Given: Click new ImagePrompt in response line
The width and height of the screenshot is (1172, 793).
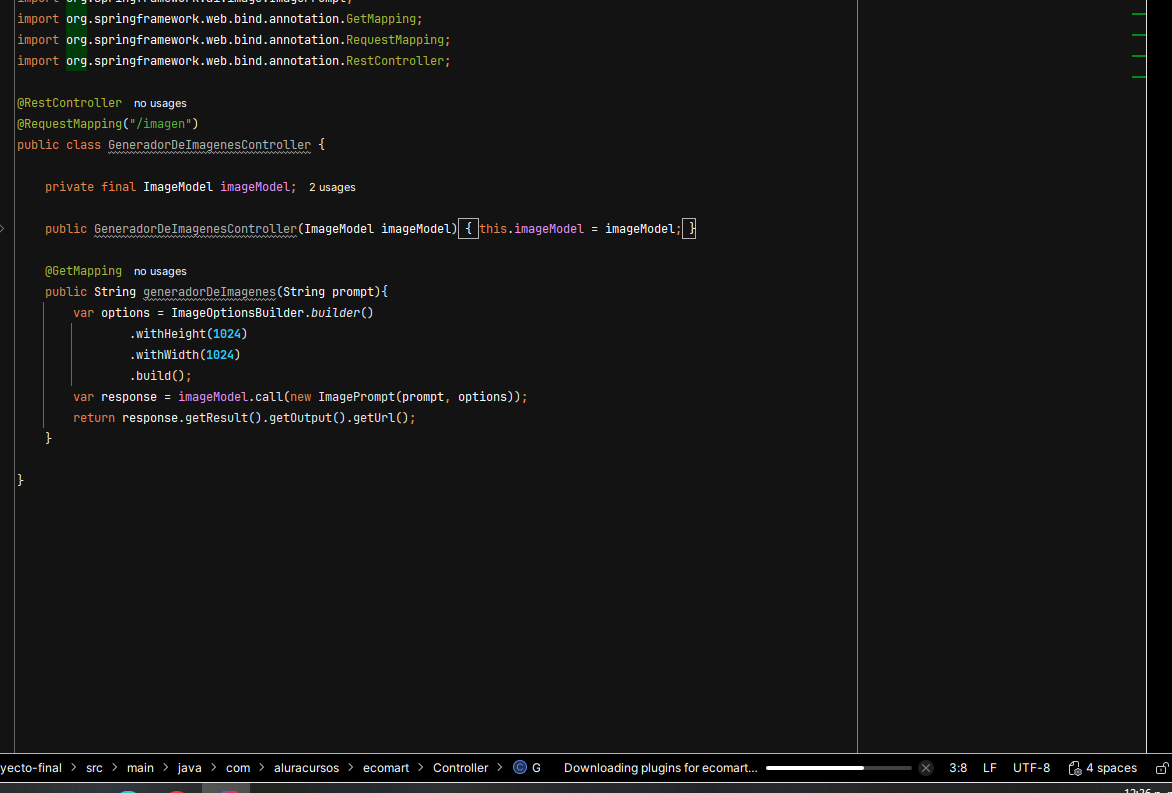Looking at the screenshot, I should tap(342, 397).
